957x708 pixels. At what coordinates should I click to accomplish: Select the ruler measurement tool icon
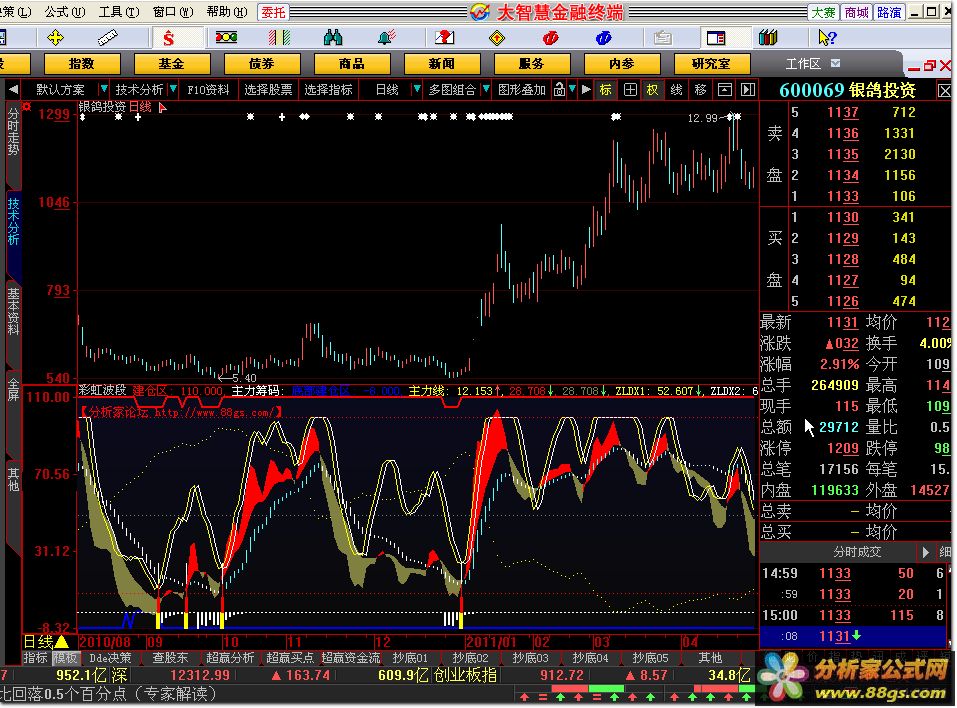point(107,38)
